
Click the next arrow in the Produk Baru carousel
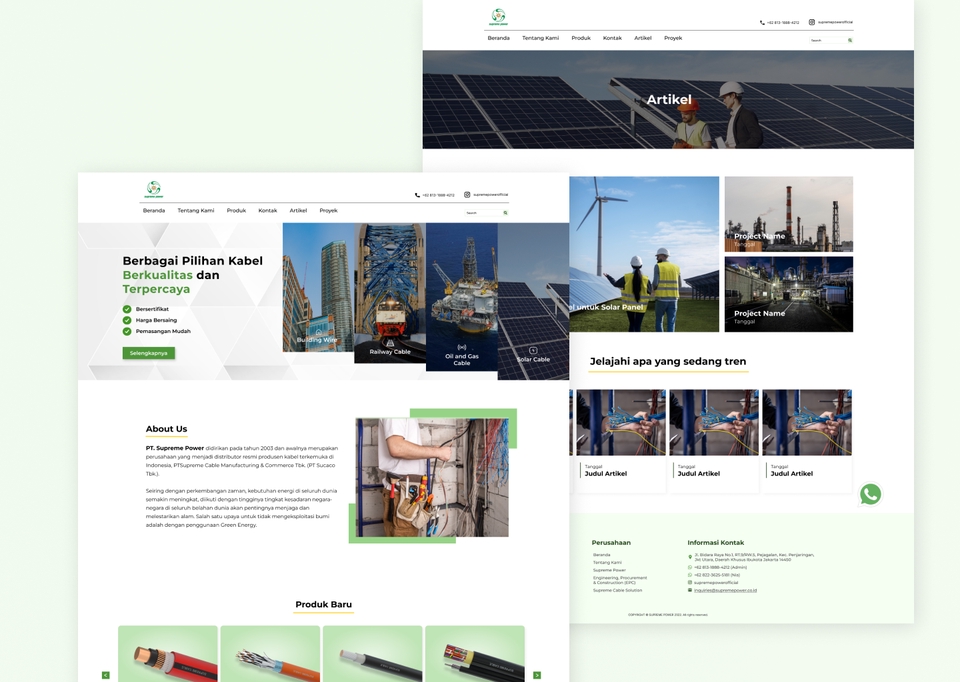[537, 675]
